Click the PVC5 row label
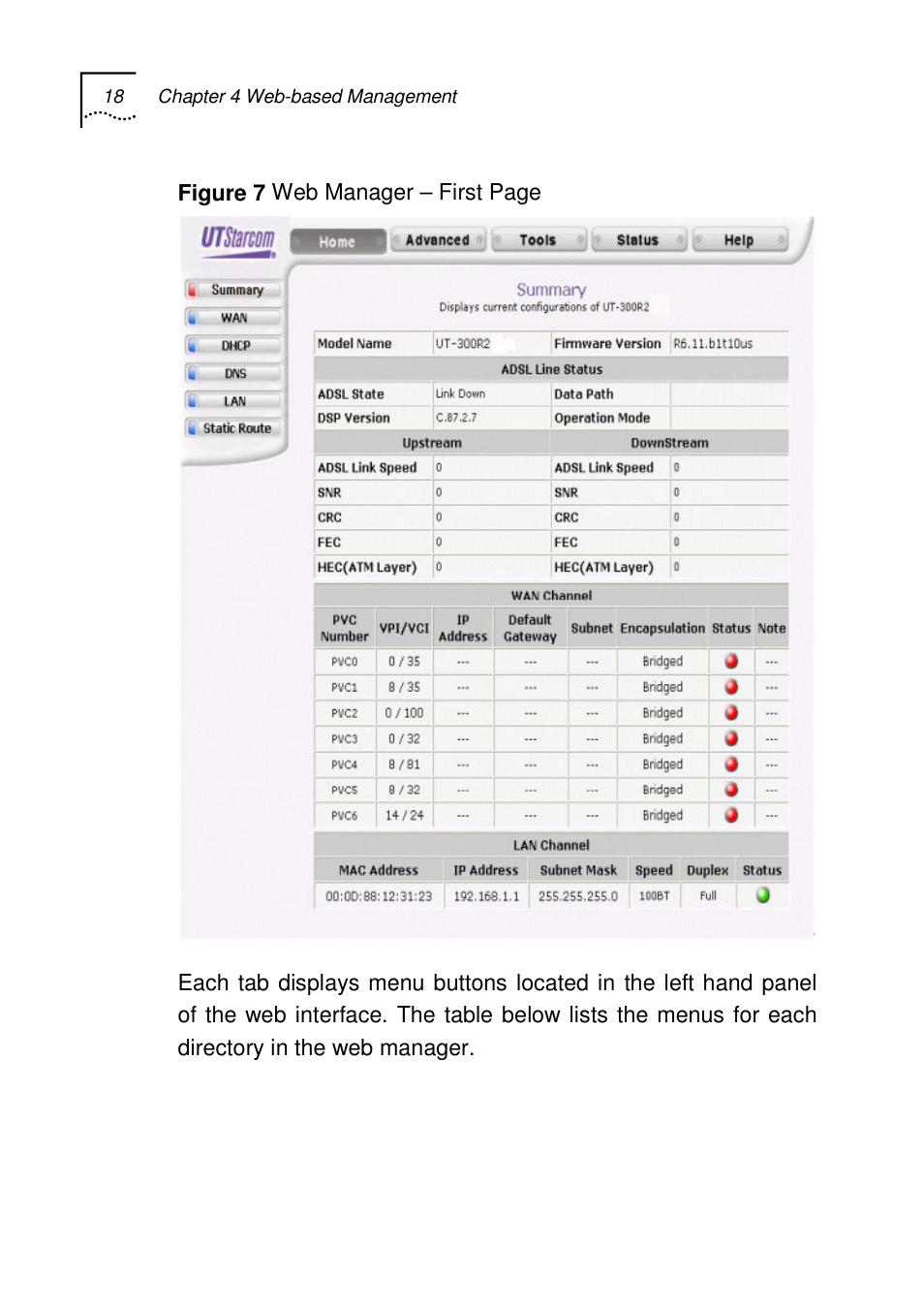924x1309 pixels. pos(345,791)
